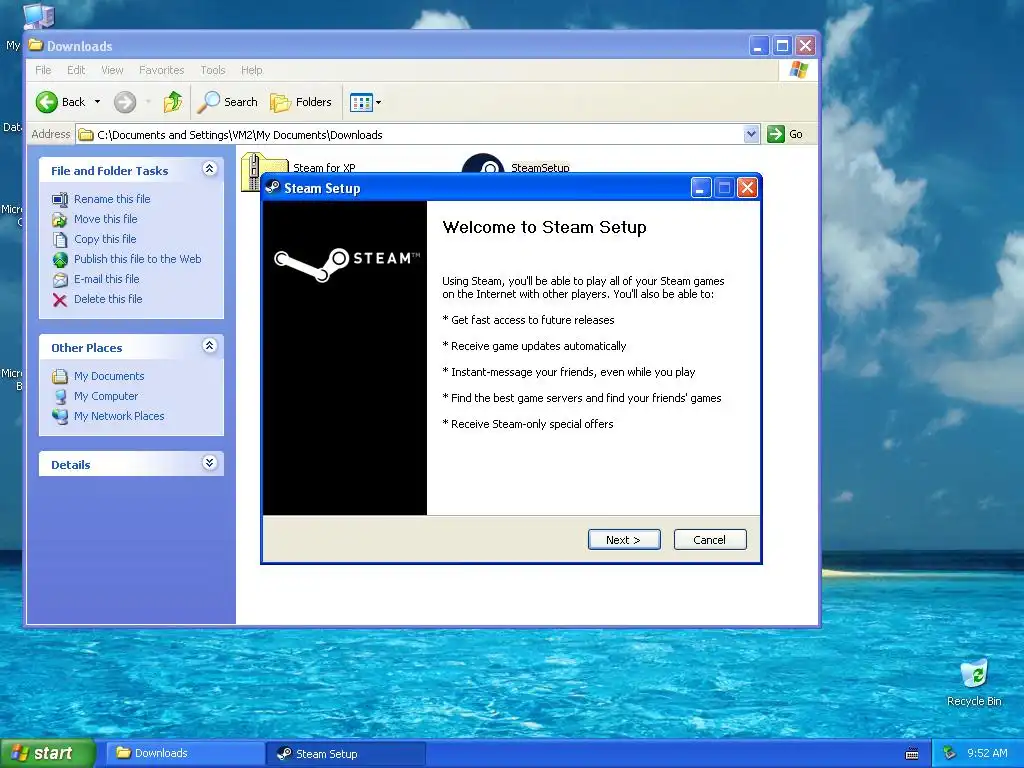Click Next in Steam Setup
This screenshot has height=768, width=1024.
pos(624,539)
